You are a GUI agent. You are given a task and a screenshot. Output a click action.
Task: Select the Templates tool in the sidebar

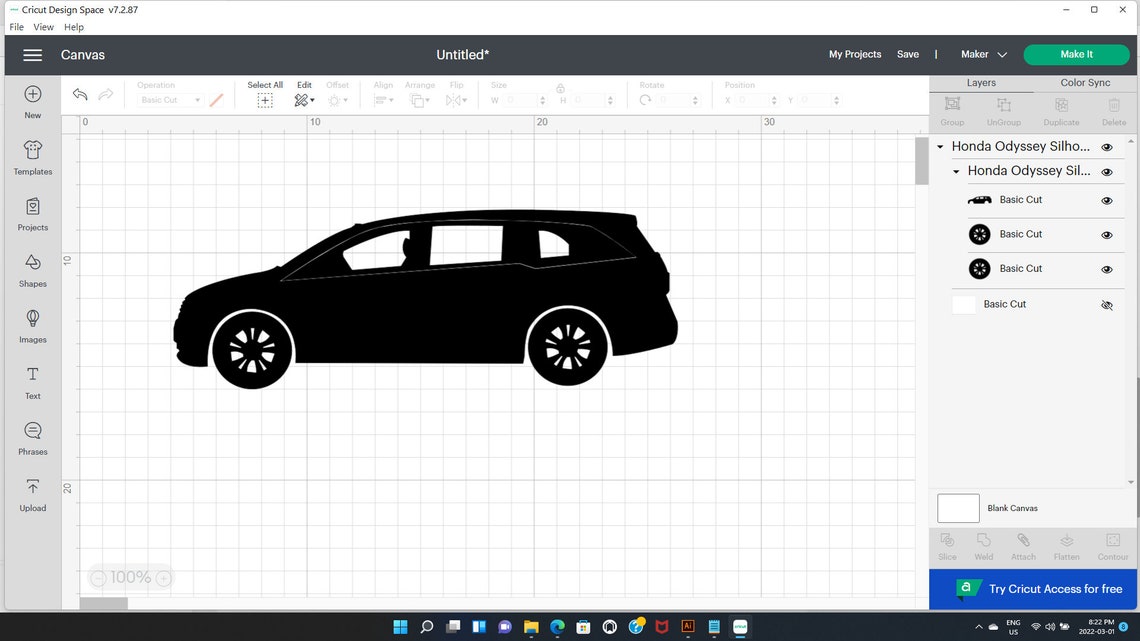tap(32, 158)
